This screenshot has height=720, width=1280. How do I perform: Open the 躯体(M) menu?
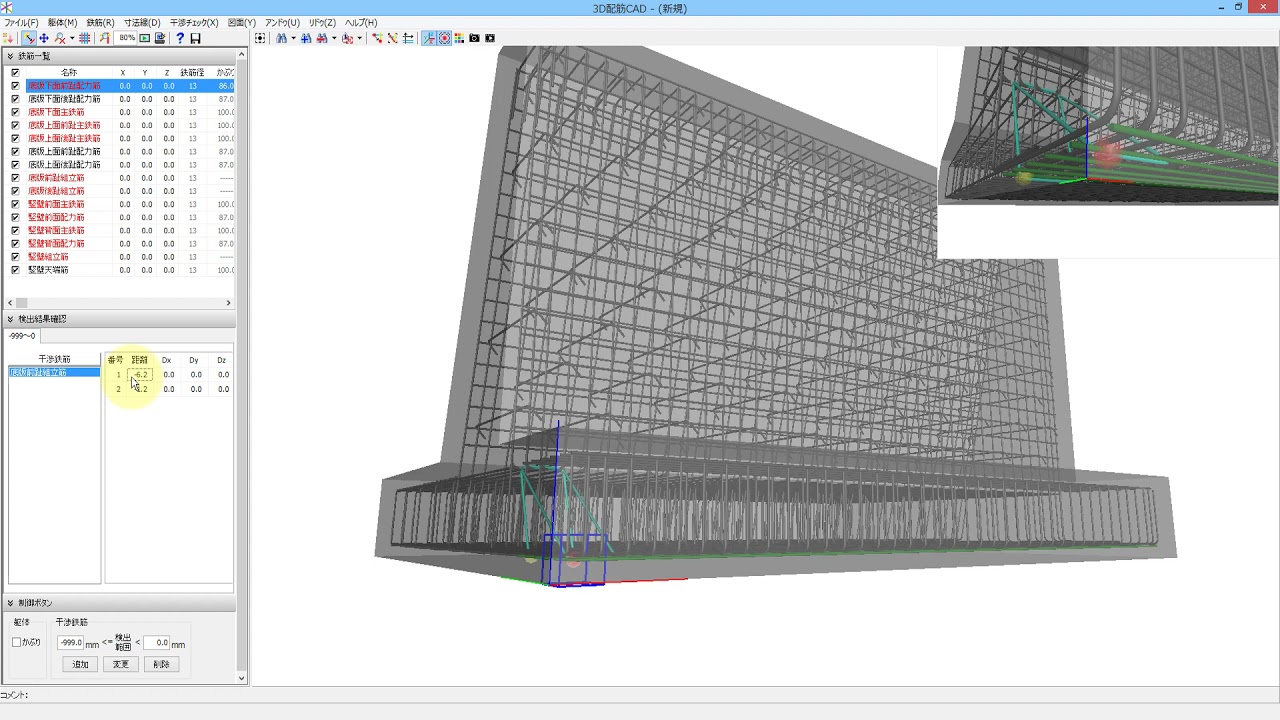point(62,22)
